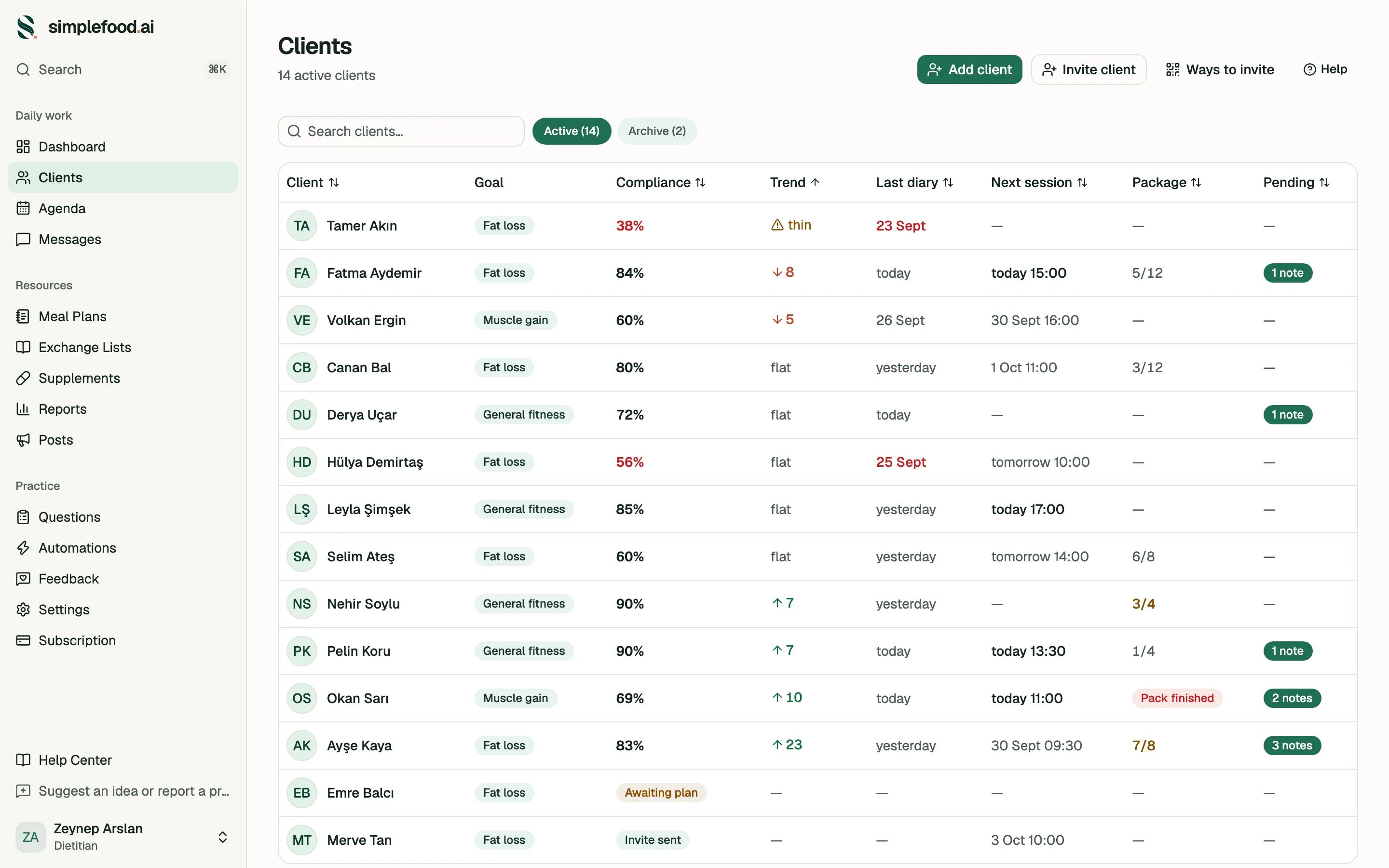The height and width of the screenshot is (868, 1389).
Task: Open Subscription page
Action: [122, 641]
